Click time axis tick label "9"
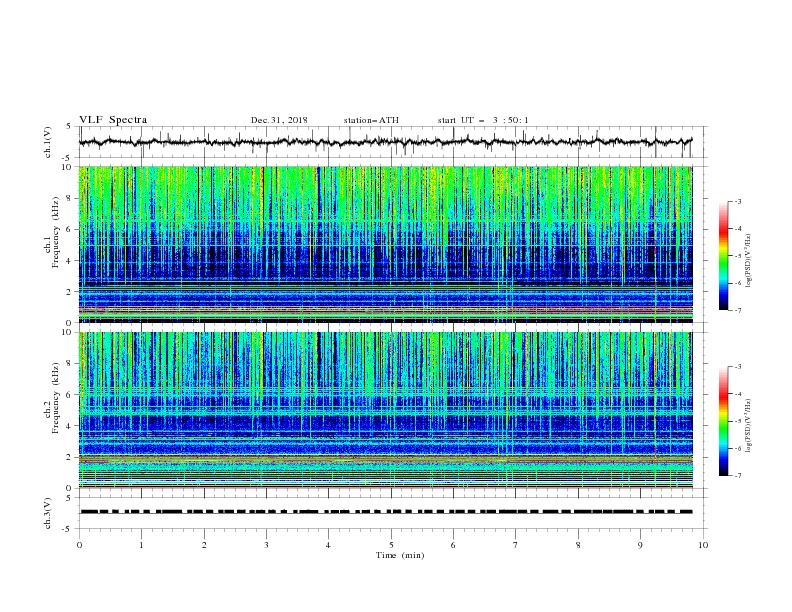 tap(640, 545)
